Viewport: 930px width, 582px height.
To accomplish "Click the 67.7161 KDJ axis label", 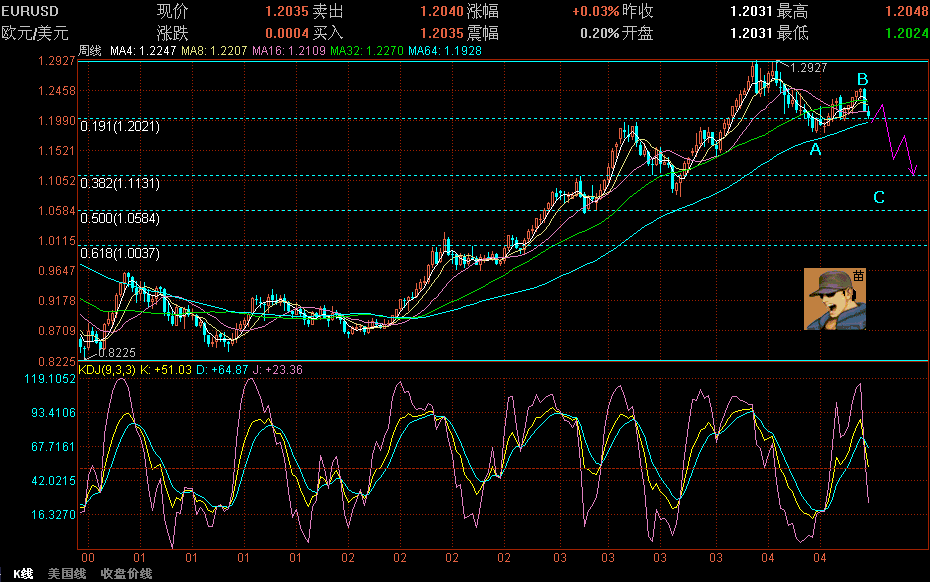I will [x=53, y=446].
